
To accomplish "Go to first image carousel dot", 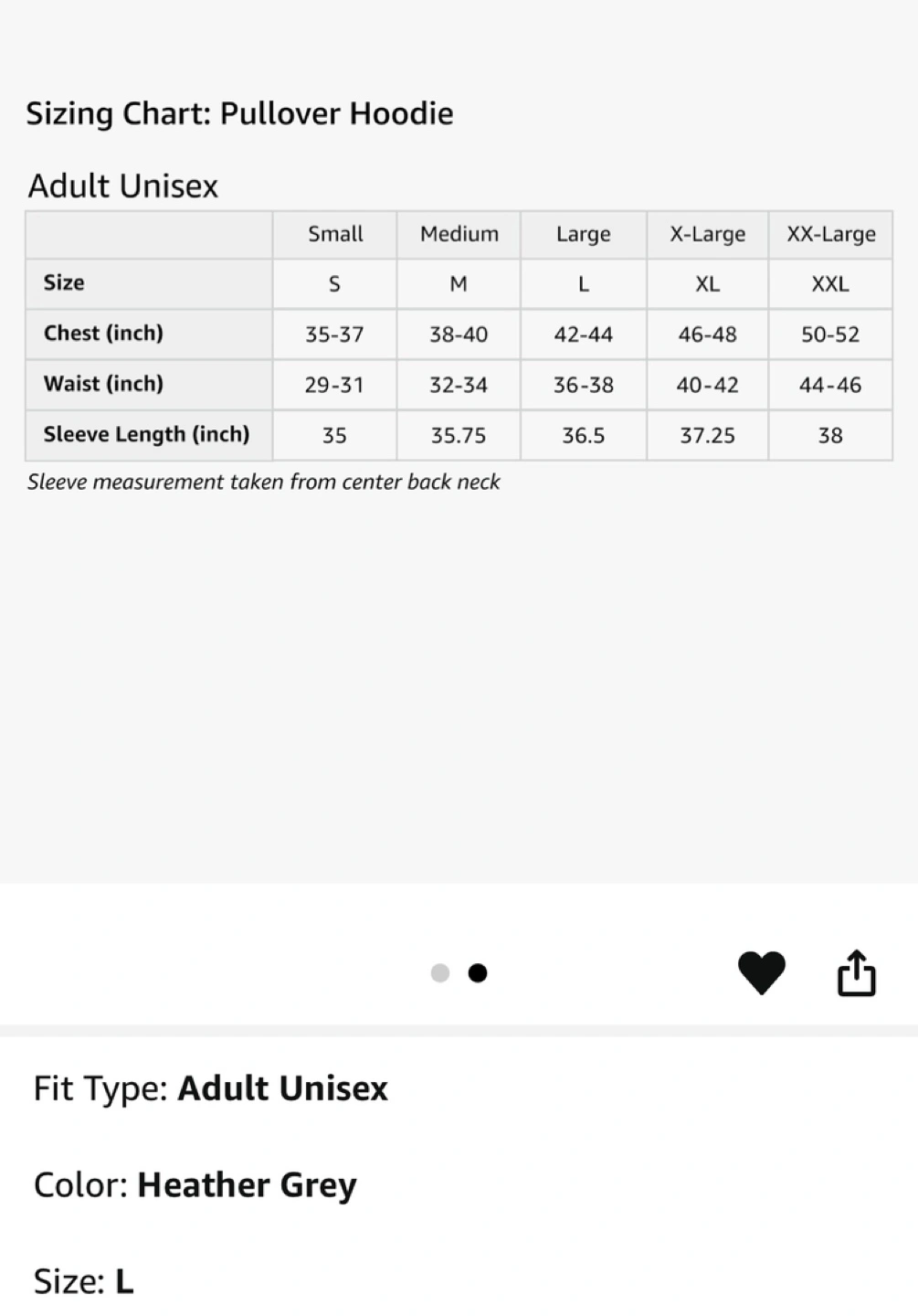I will click(x=440, y=973).
